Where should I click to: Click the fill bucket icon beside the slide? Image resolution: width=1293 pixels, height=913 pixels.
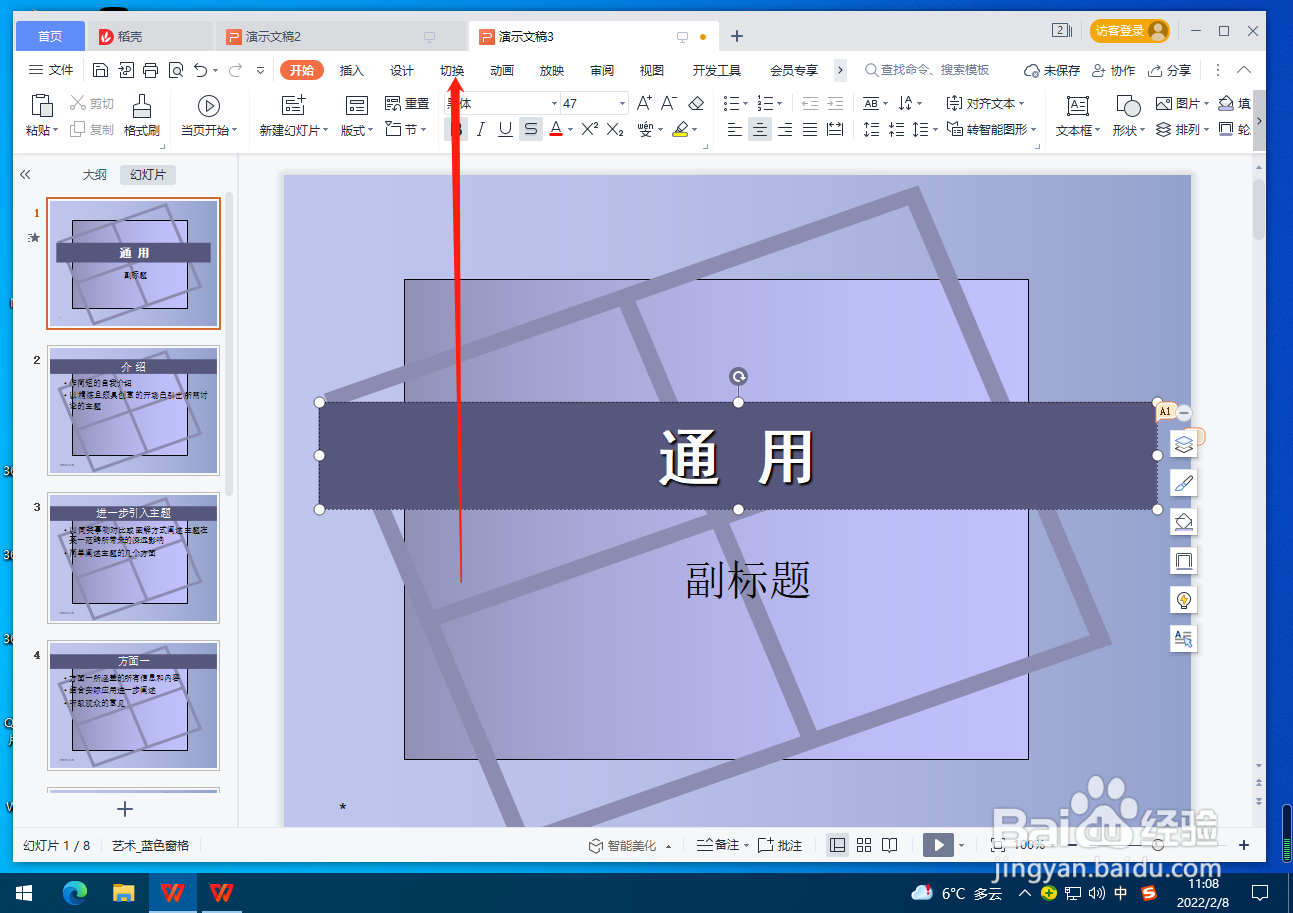[x=1184, y=522]
